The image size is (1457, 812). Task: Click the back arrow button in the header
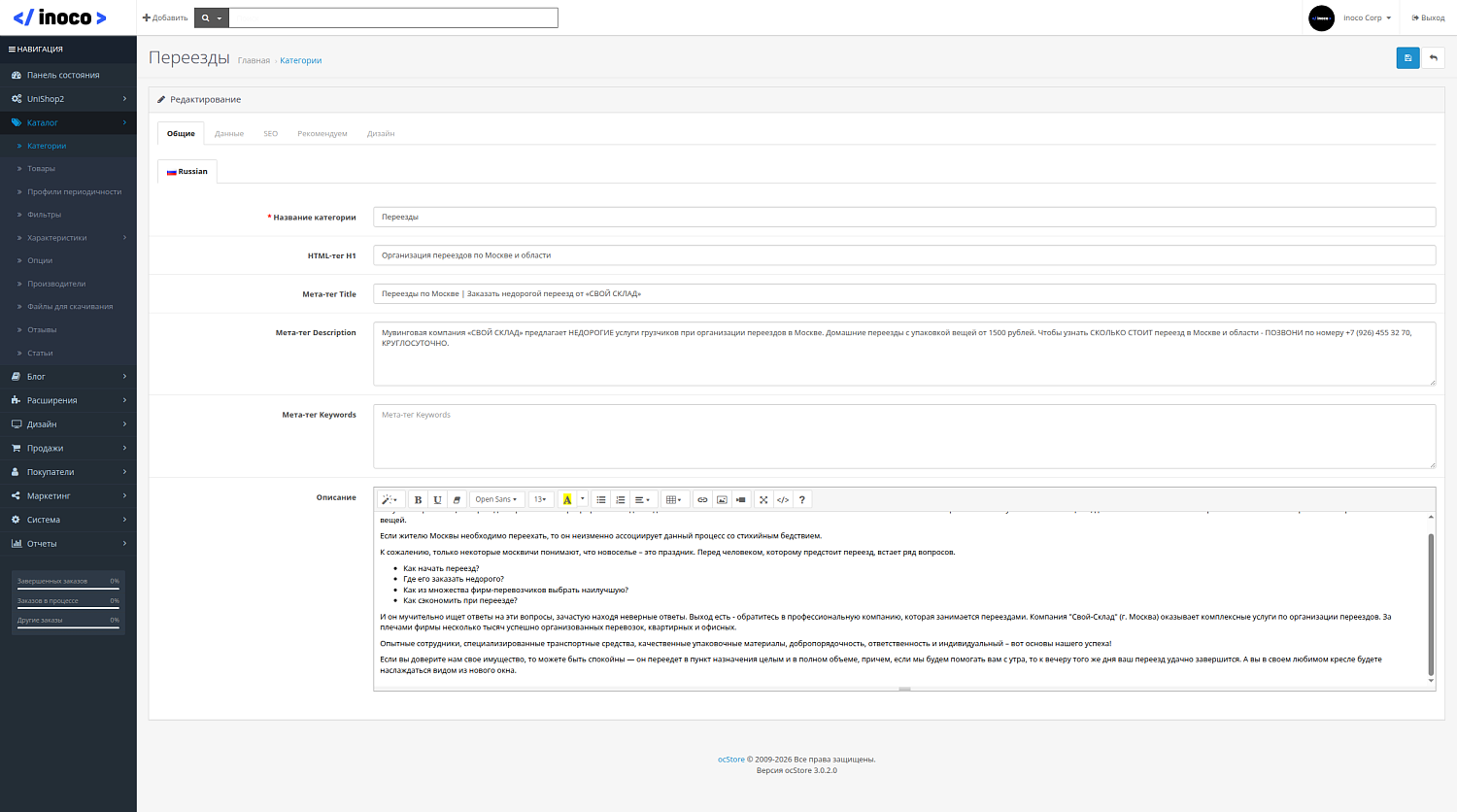click(x=1433, y=58)
